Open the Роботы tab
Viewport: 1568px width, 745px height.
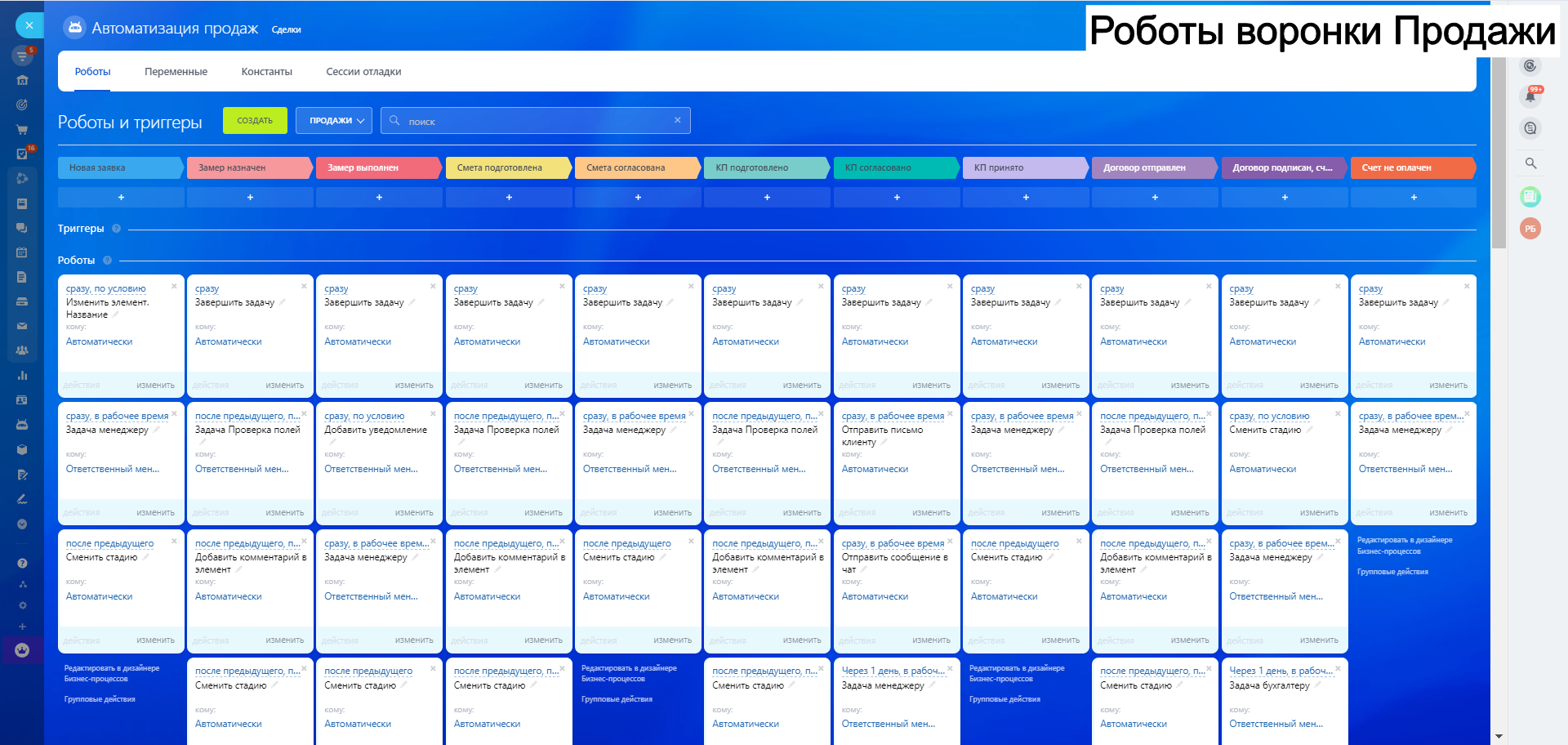click(92, 72)
